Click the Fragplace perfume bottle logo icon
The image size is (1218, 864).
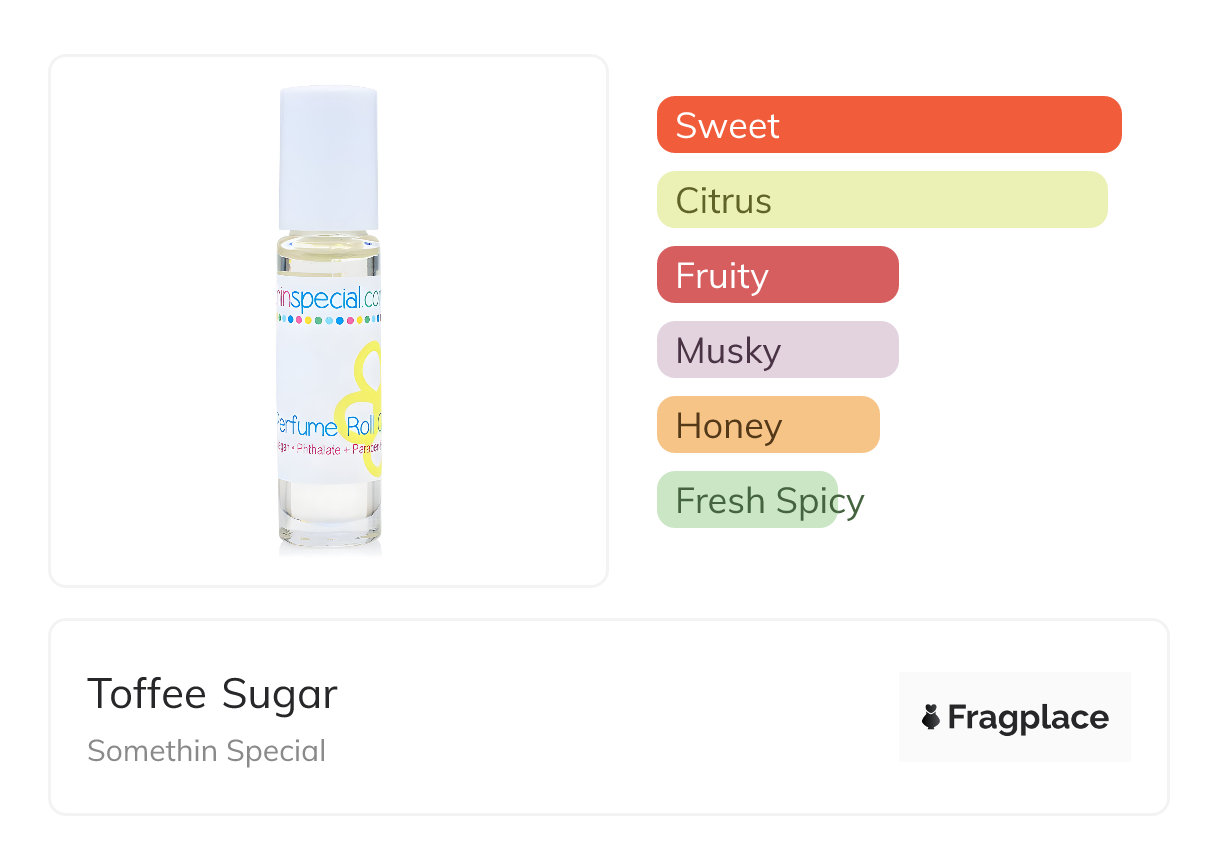point(931,717)
